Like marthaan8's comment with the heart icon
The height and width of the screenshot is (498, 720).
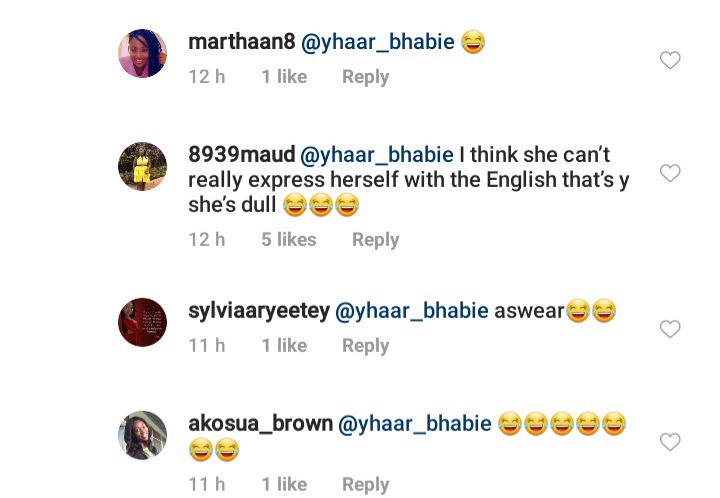coord(670,60)
